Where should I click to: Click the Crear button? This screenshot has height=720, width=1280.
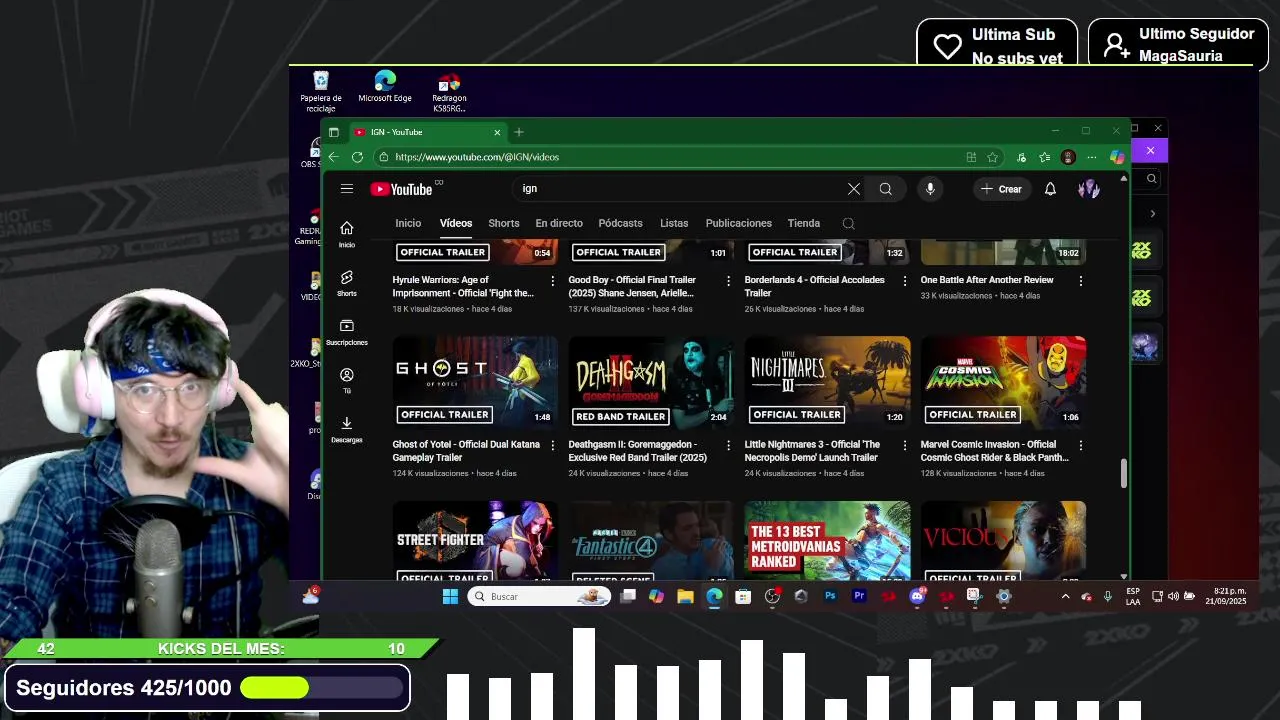click(x=1001, y=189)
